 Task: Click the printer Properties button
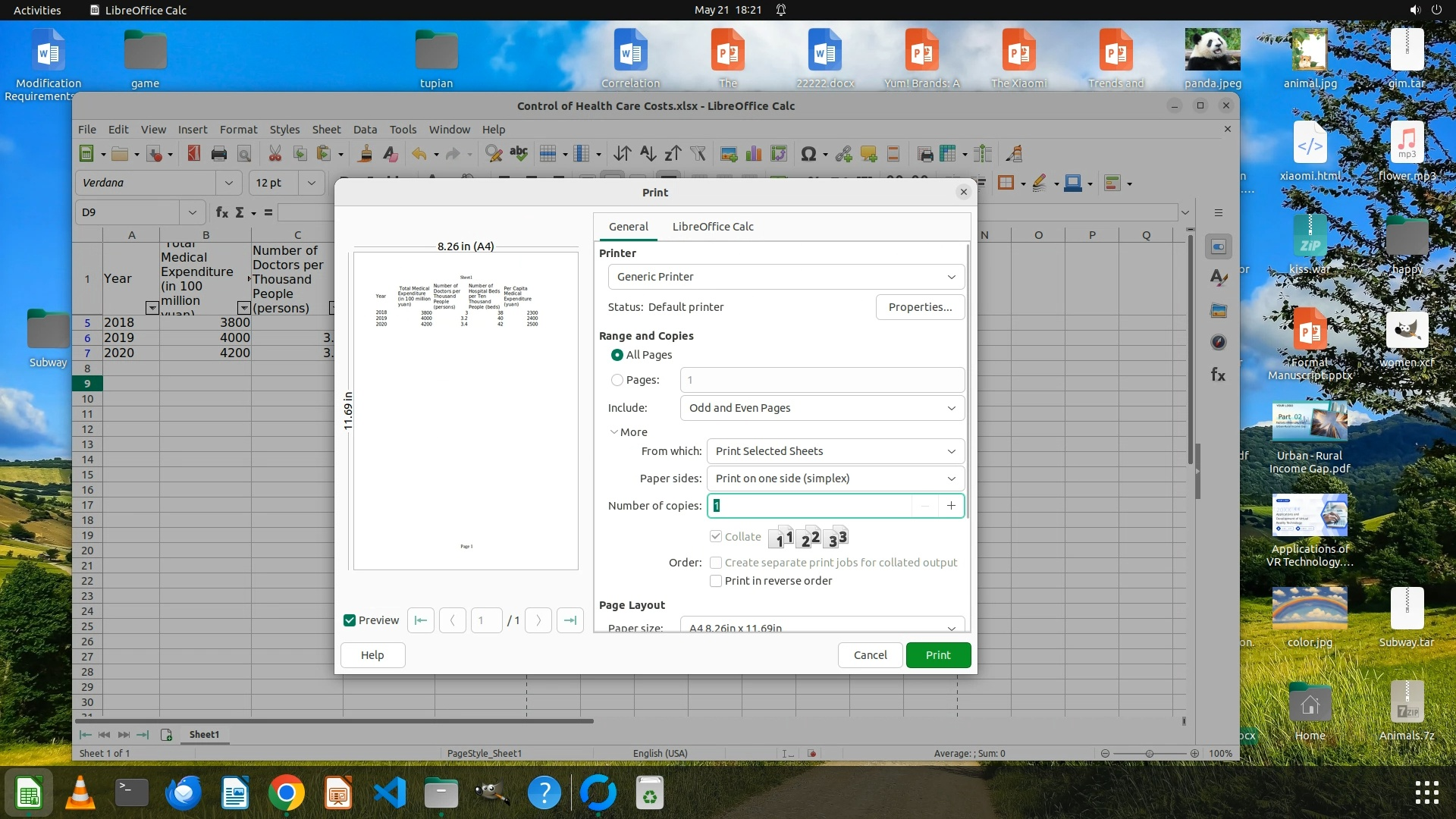click(x=920, y=307)
